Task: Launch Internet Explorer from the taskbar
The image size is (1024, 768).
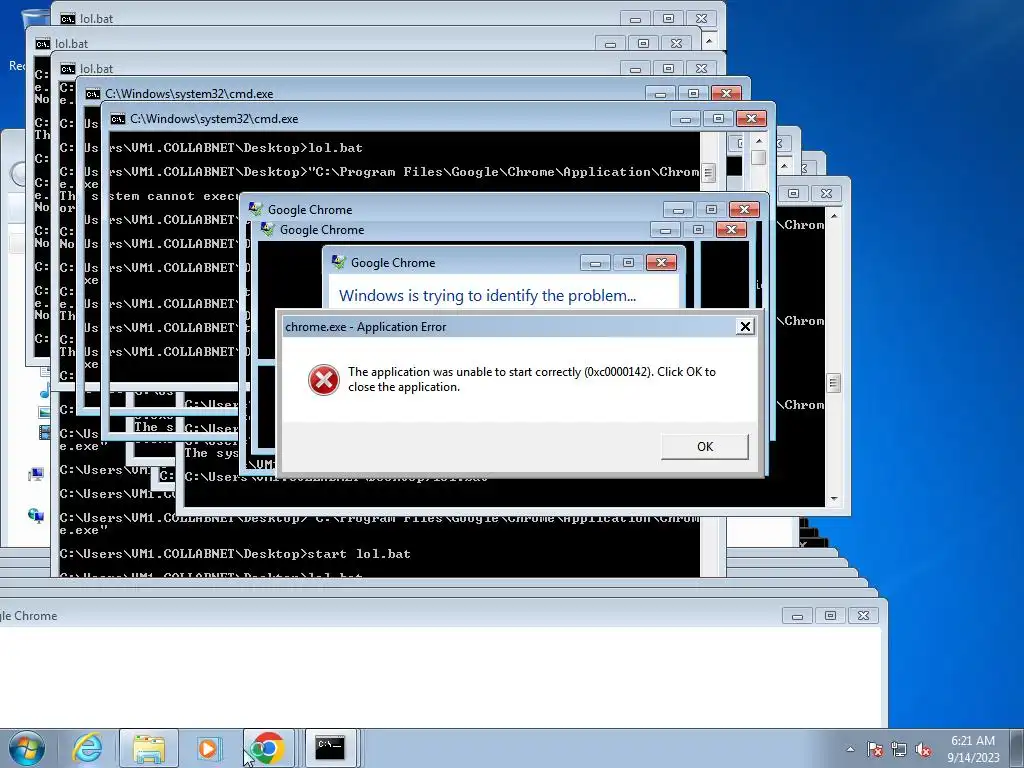Action: (88, 748)
